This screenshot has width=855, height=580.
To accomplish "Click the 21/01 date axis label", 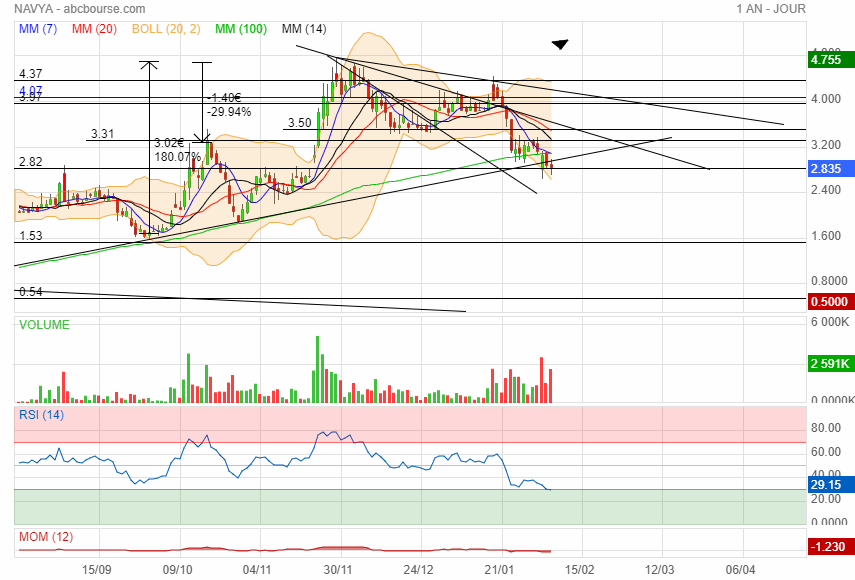I will (499, 570).
